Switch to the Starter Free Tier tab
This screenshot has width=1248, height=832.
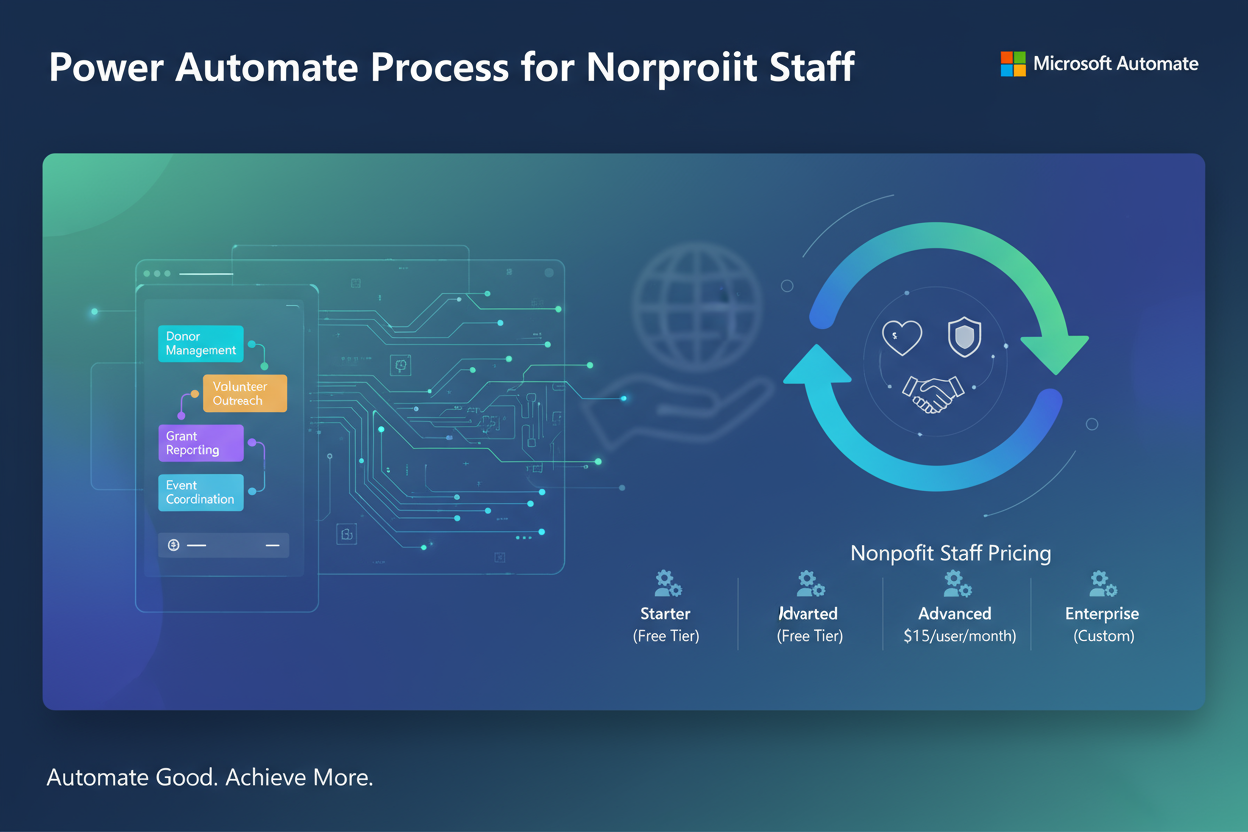666,624
